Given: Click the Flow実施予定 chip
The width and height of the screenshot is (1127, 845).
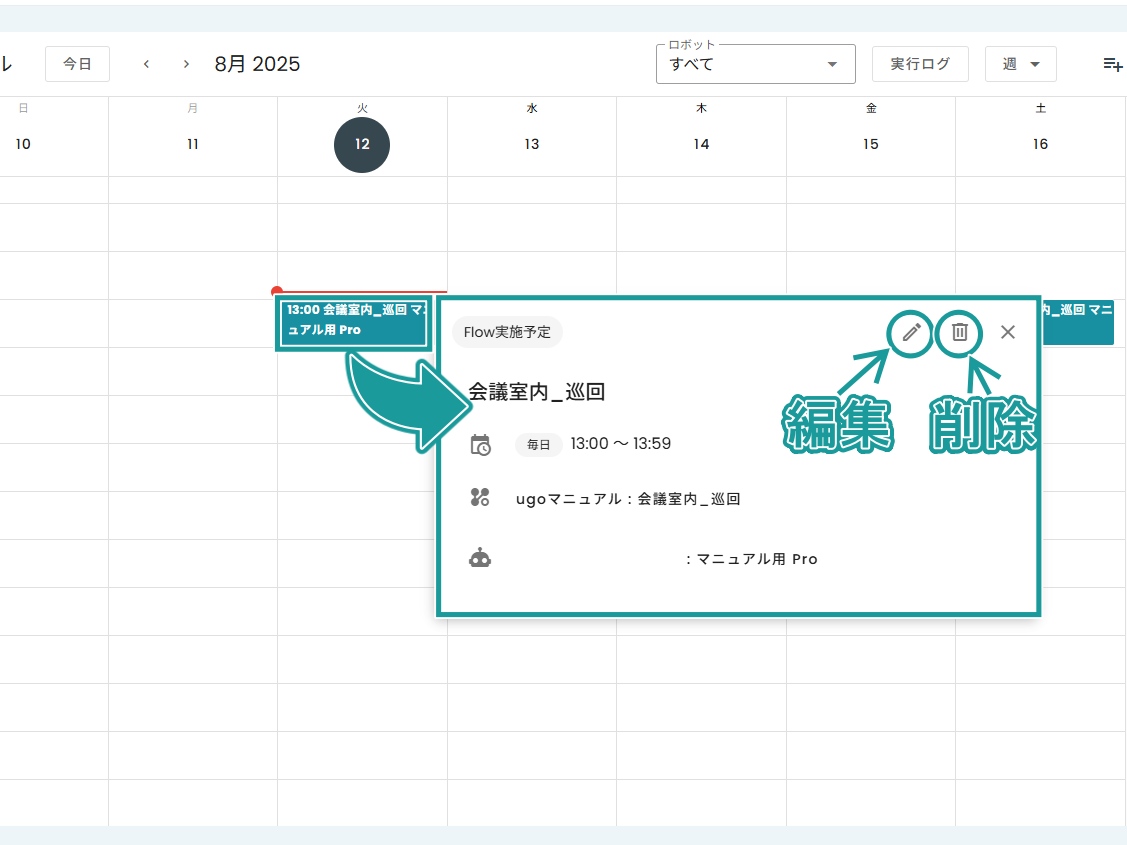Looking at the screenshot, I should click(x=507, y=332).
